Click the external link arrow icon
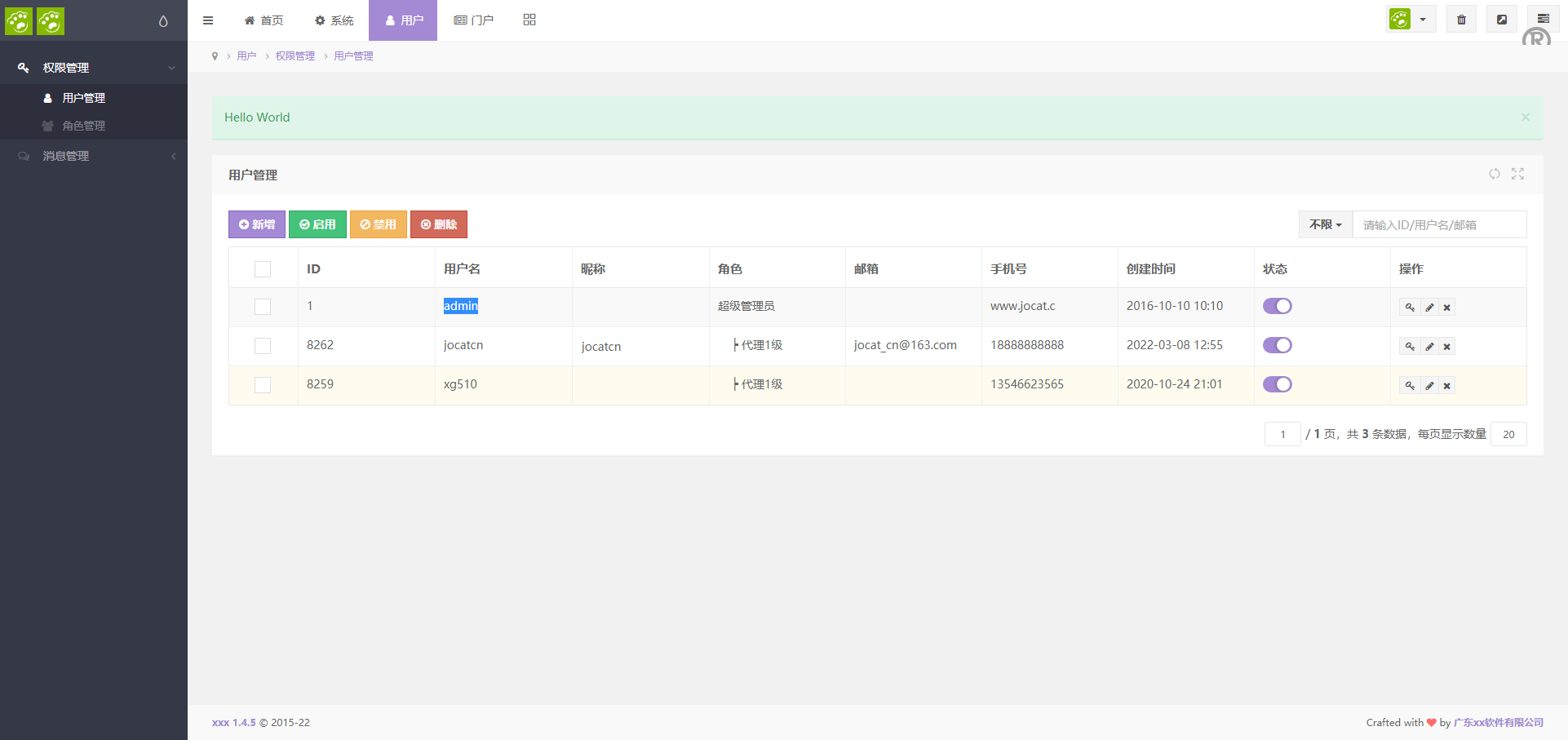The image size is (1568, 740). click(x=1501, y=20)
